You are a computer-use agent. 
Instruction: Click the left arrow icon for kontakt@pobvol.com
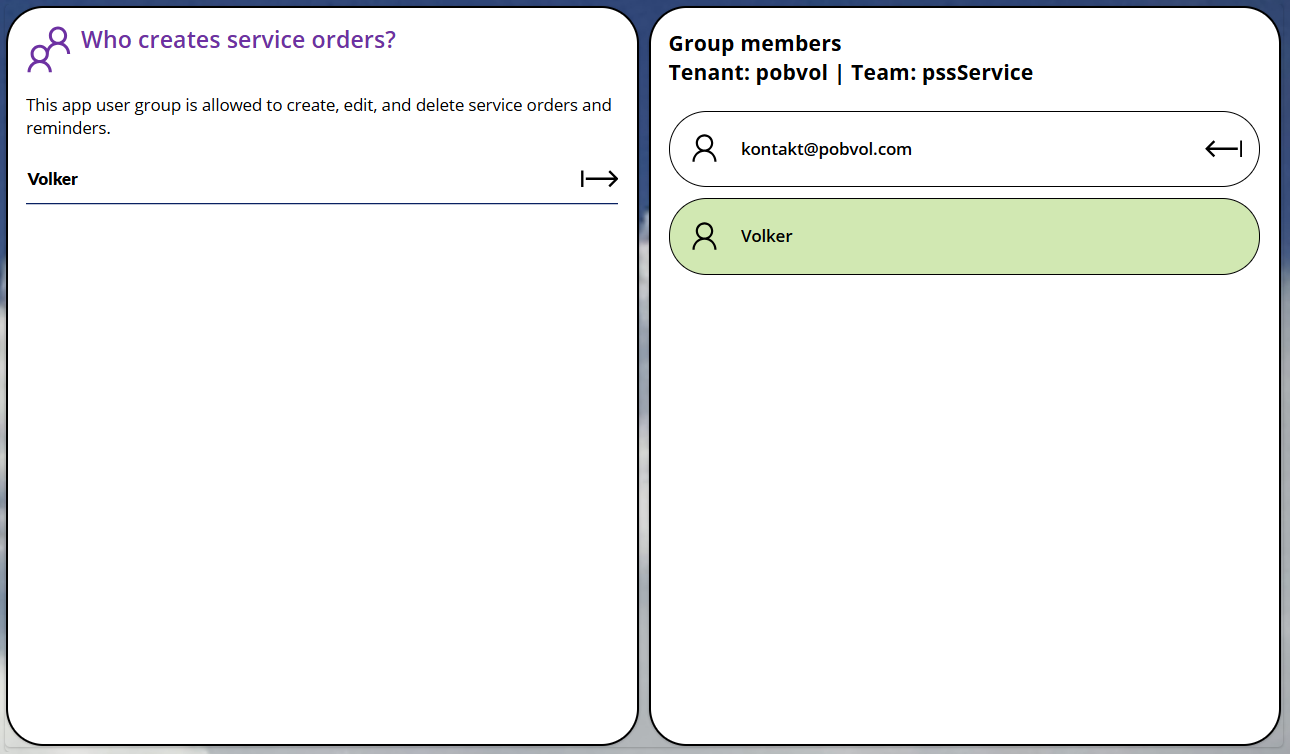point(1223,149)
